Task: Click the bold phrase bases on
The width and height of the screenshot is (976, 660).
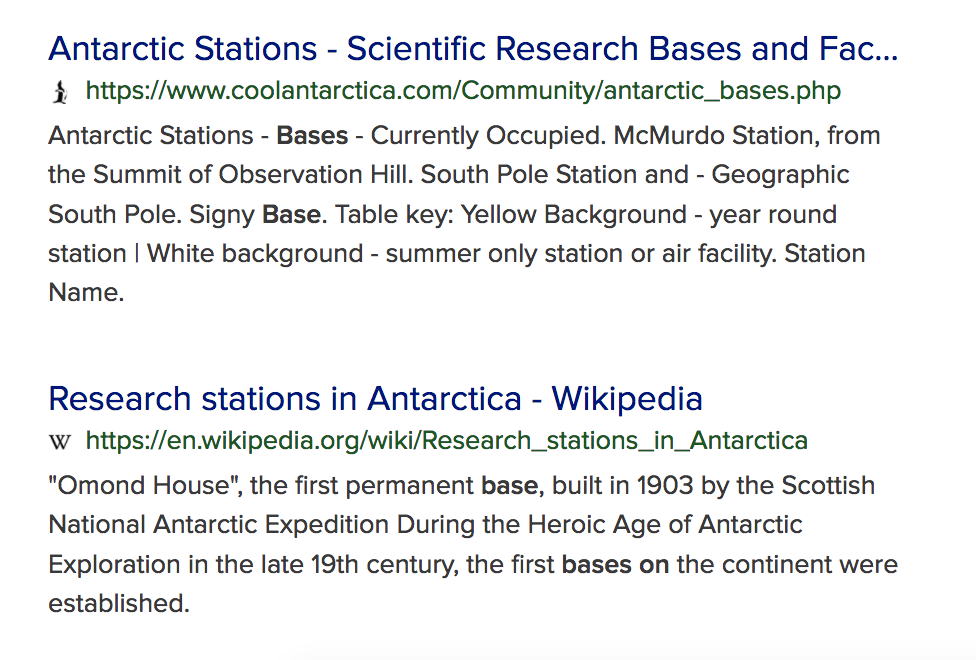Action: [x=615, y=564]
